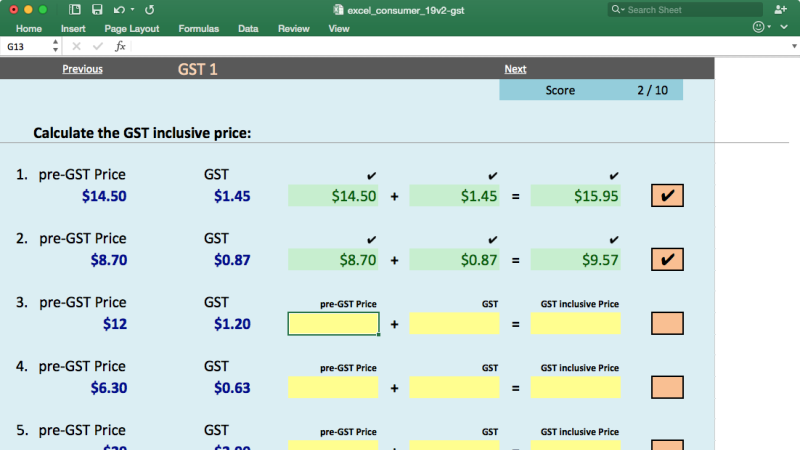The width and height of the screenshot is (800, 450).
Task: Click the Redo icon
Action: pyautogui.click(x=149, y=10)
